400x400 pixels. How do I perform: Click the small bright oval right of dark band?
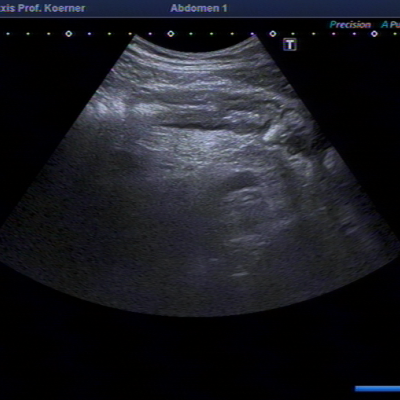[272, 133]
